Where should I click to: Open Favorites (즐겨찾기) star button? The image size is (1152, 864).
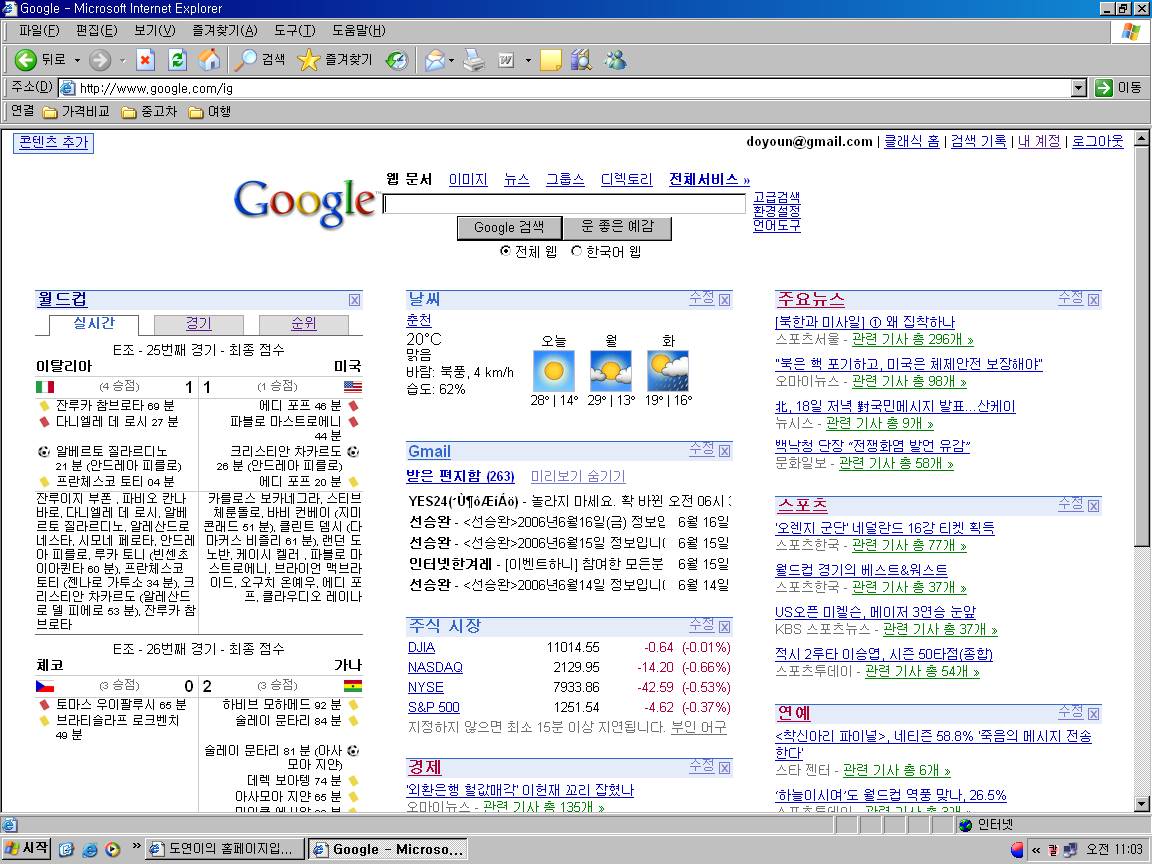click(335, 60)
